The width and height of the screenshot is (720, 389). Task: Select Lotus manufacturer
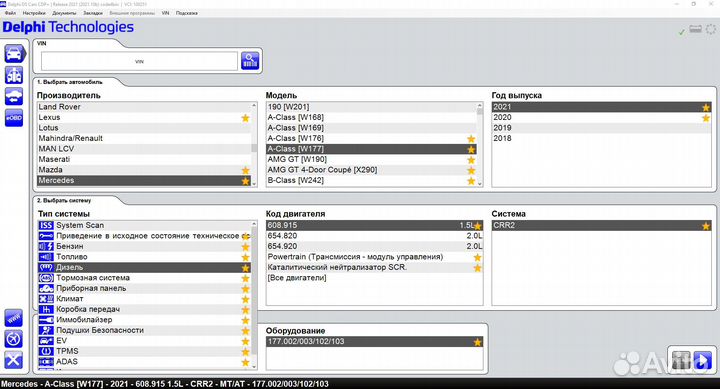(x=144, y=128)
